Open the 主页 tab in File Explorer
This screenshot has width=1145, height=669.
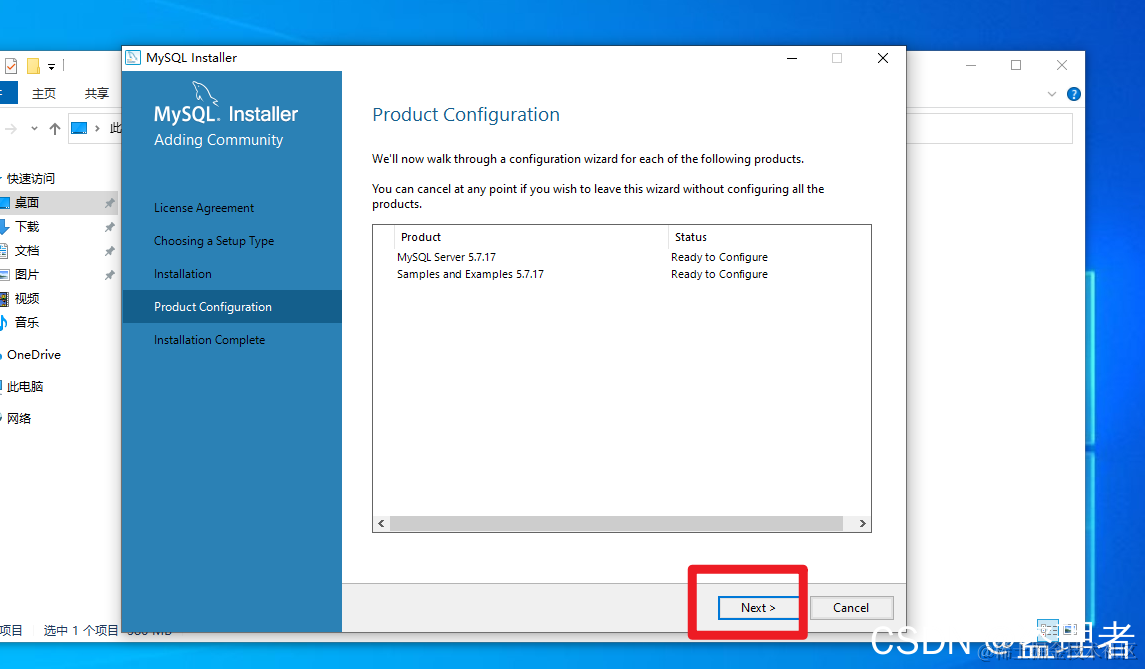tap(44, 93)
